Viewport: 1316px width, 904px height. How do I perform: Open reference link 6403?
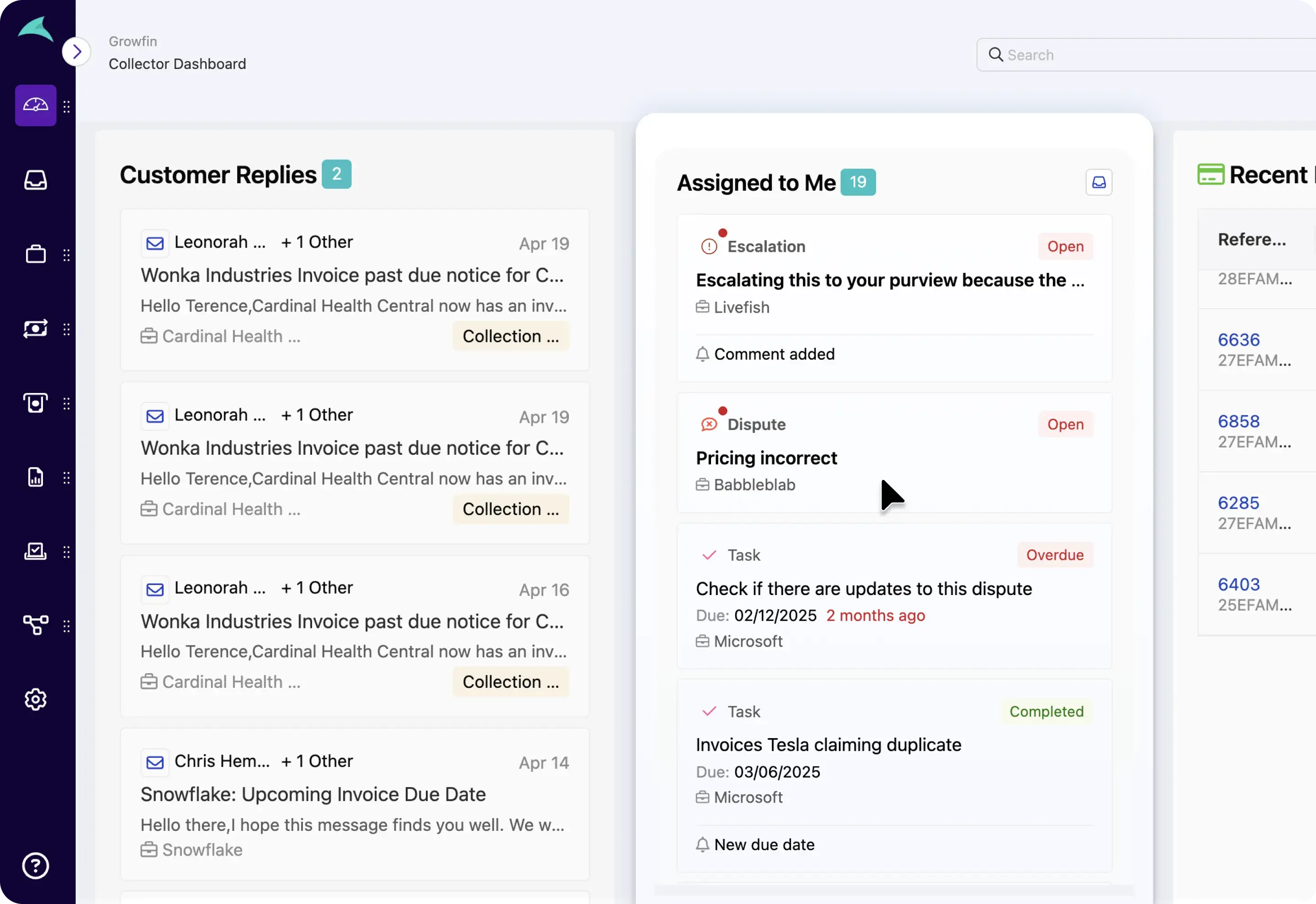click(x=1238, y=585)
